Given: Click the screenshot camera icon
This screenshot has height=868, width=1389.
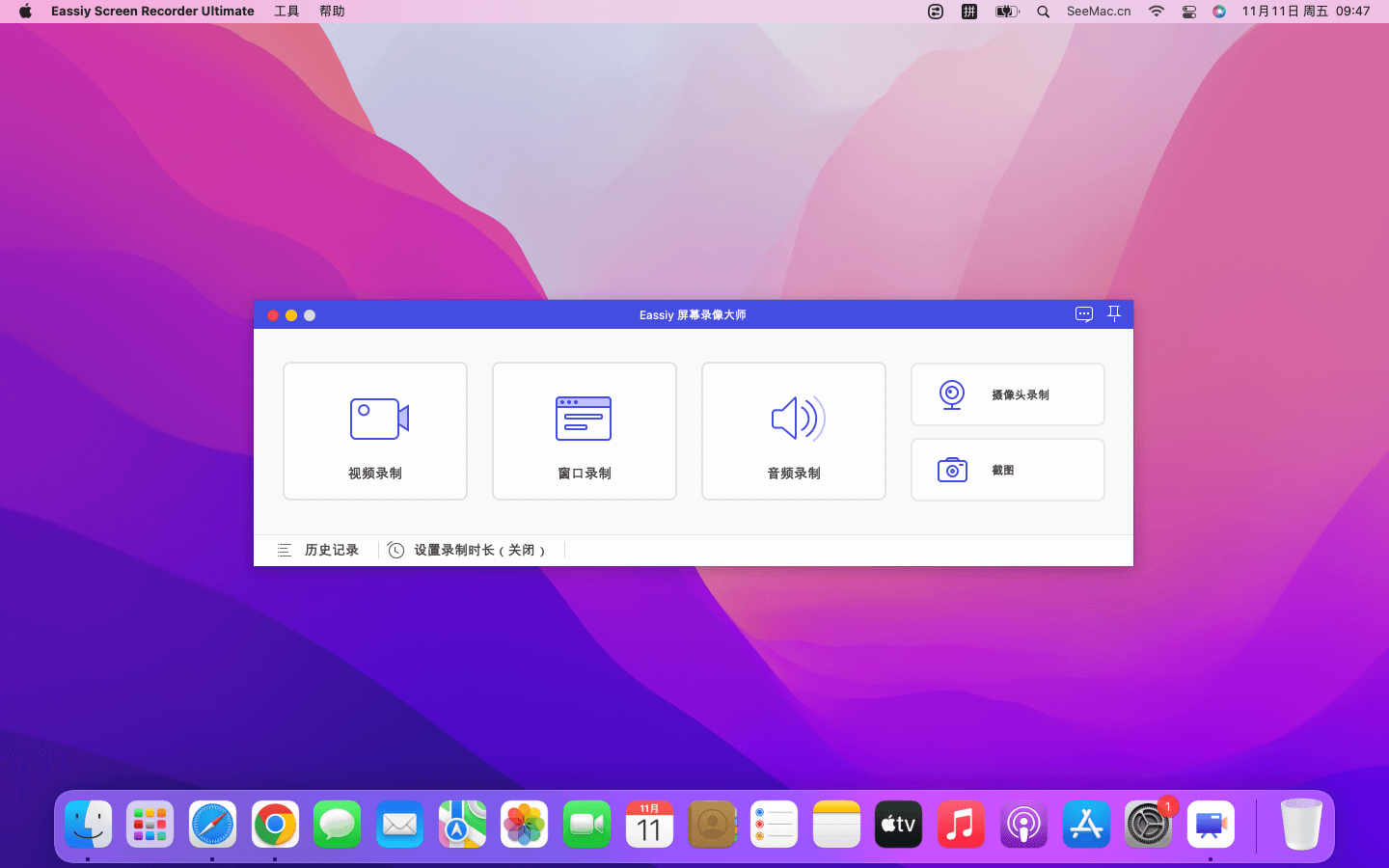Looking at the screenshot, I should (x=952, y=470).
